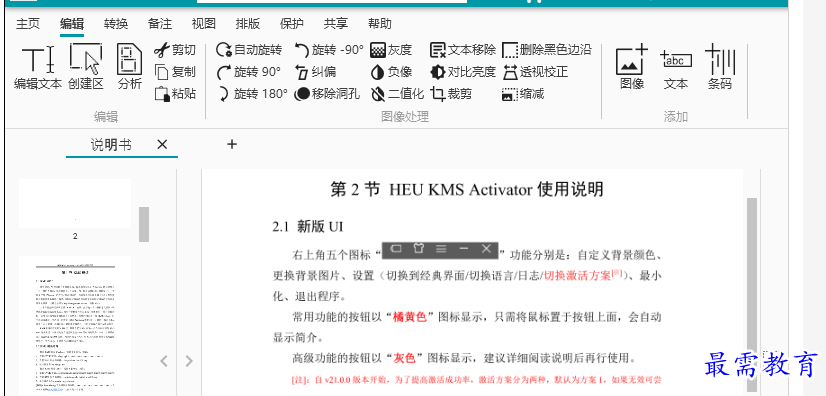The width and height of the screenshot is (826, 396).
Task: Click 移除洞孔 (Remove Punch Holes)
Action: point(327,94)
